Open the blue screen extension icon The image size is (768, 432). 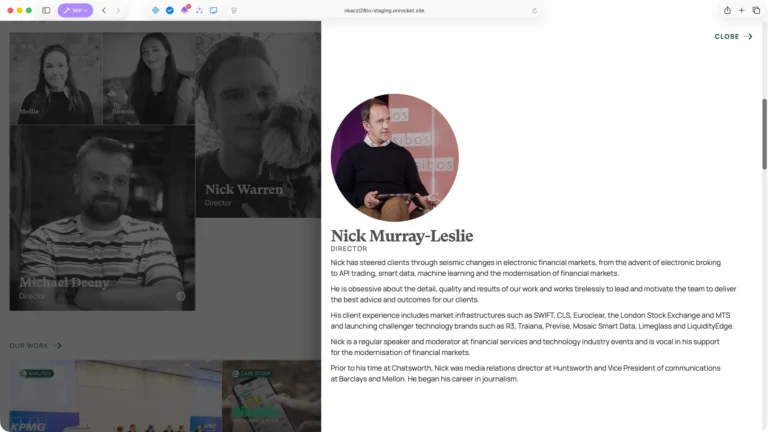tap(214, 10)
